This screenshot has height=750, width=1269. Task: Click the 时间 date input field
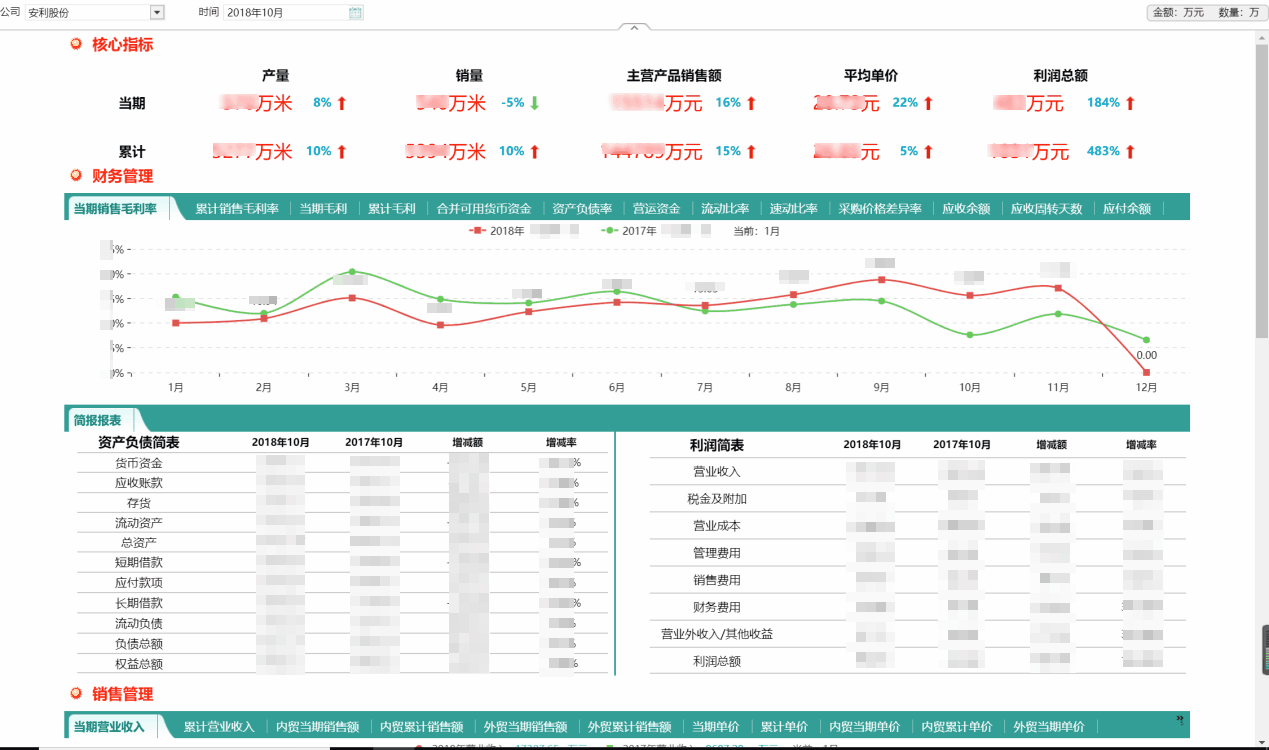[285, 13]
